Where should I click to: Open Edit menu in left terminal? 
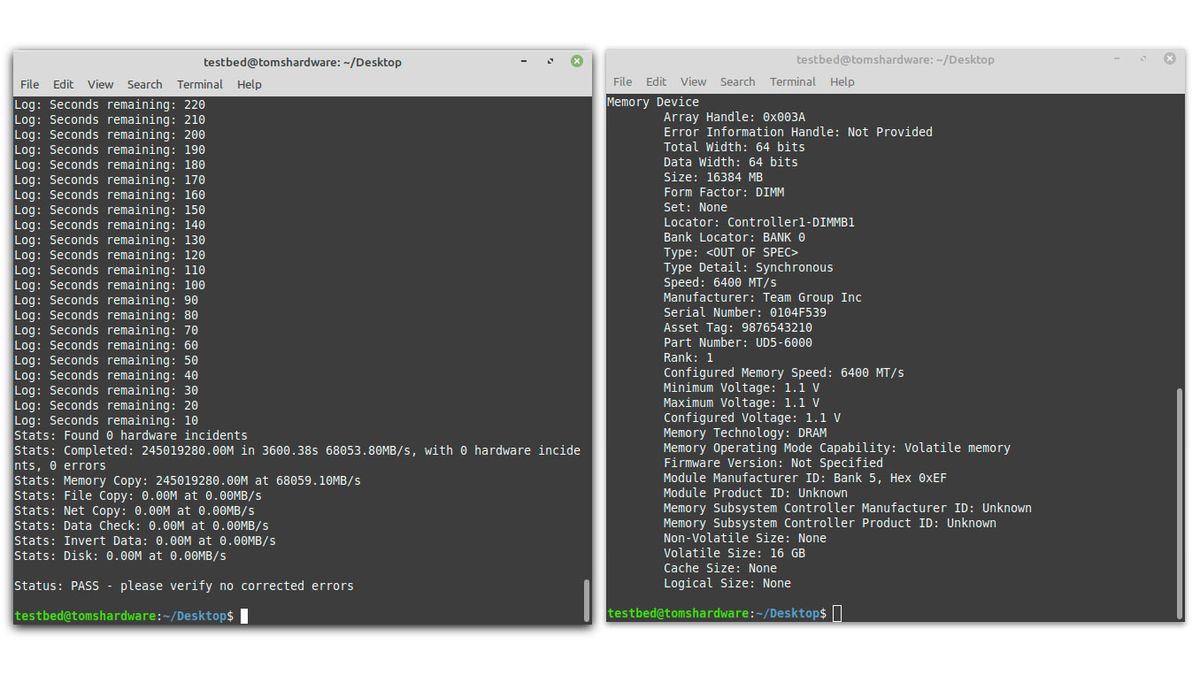[63, 85]
